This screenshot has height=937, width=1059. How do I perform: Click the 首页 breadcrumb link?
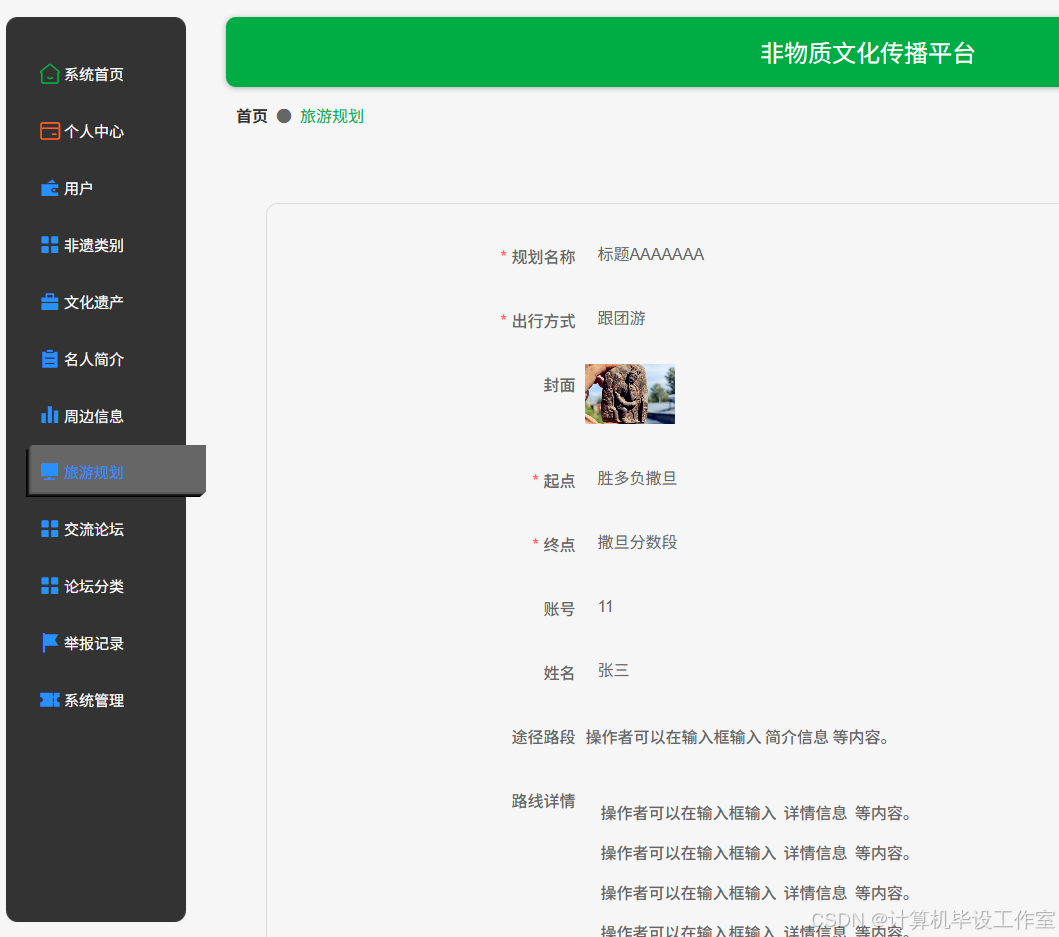tap(251, 116)
